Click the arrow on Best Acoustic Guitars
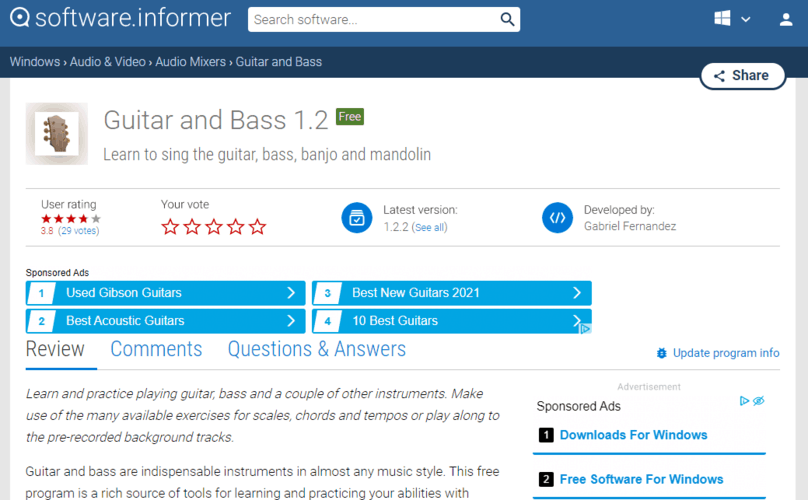This screenshot has height=500, width=808. pyautogui.click(x=291, y=321)
